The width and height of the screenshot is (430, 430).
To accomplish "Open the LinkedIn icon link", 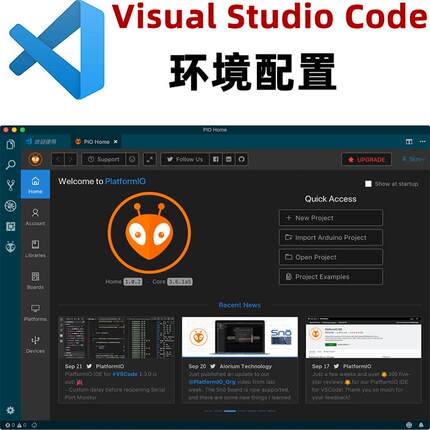I will [x=229, y=159].
